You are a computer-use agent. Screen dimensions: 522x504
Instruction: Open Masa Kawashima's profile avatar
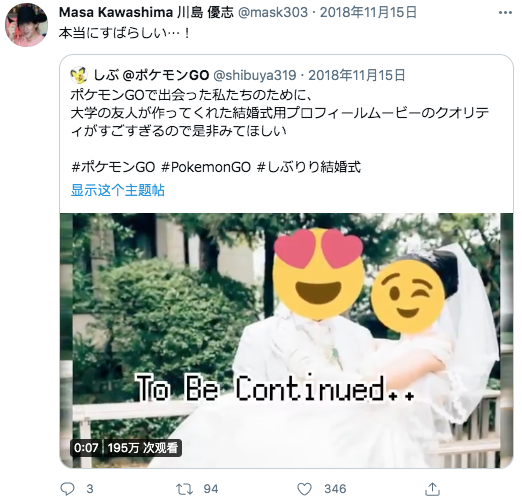pyautogui.click(x=26, y=25)
